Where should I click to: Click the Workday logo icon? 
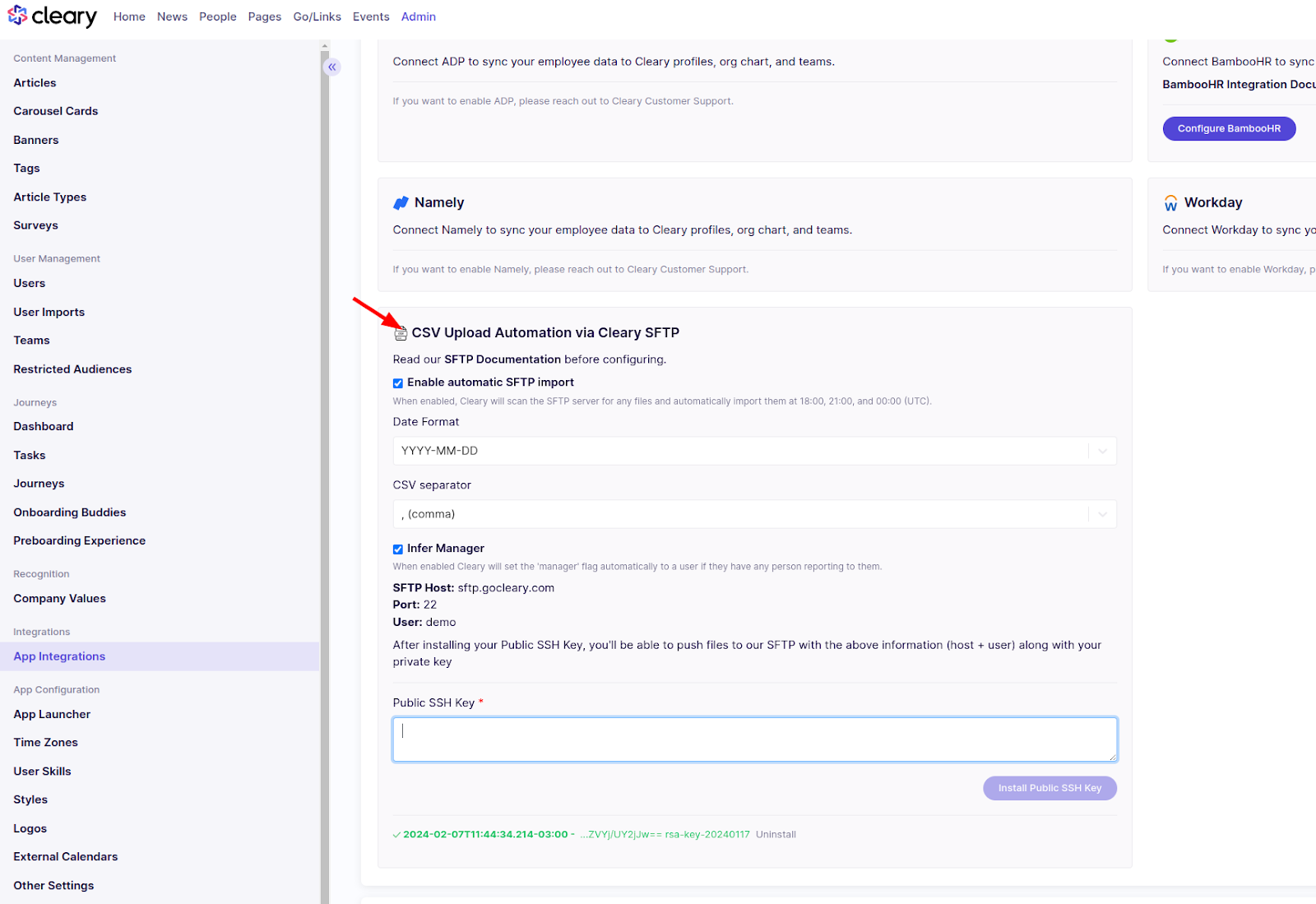coord(1170,203)
